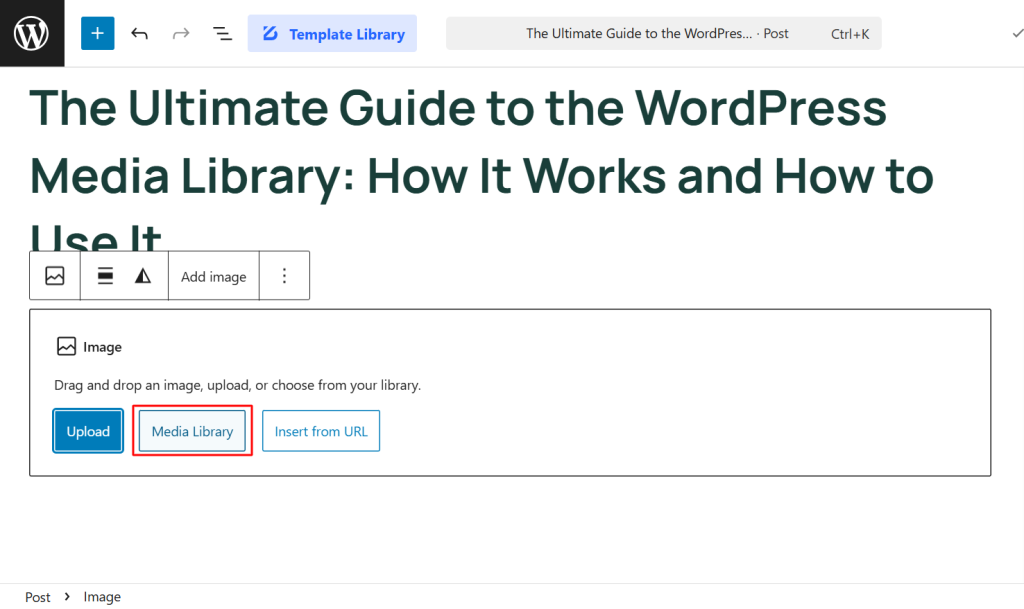Screen dimensions: 1024x609
Task: Click the Redo arrow icon
Action: tap(181, 32)
